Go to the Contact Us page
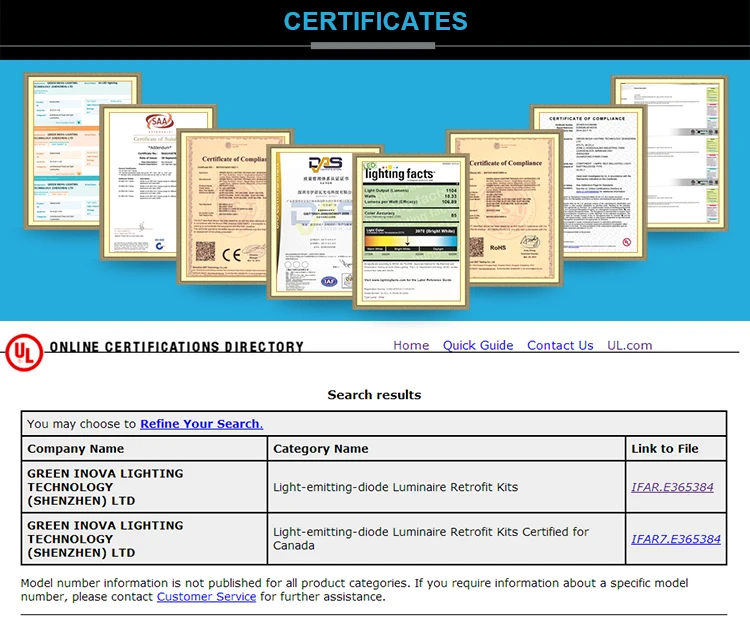This screenshot has width=750, height=630. 560,345
